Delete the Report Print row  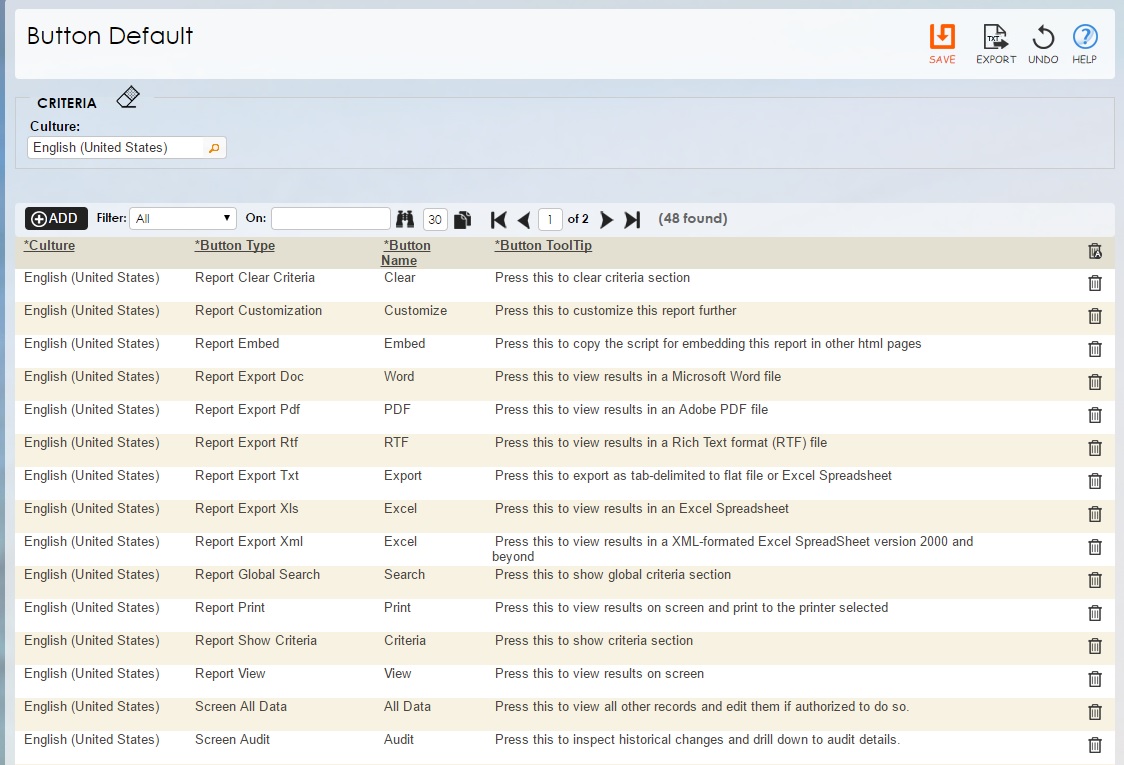click(x=1095, y=613)
